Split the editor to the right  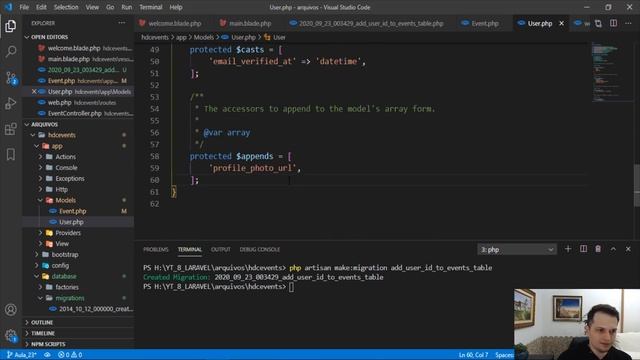pos(613,24)
